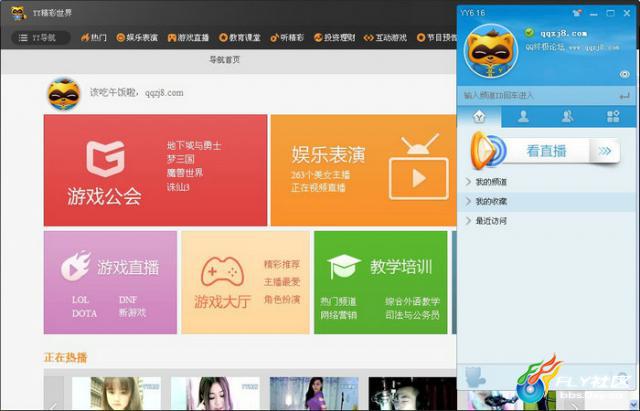Open the profile avatar in YY6.16 window
Viewport: 640px width, 411px height.
point(491,51)
